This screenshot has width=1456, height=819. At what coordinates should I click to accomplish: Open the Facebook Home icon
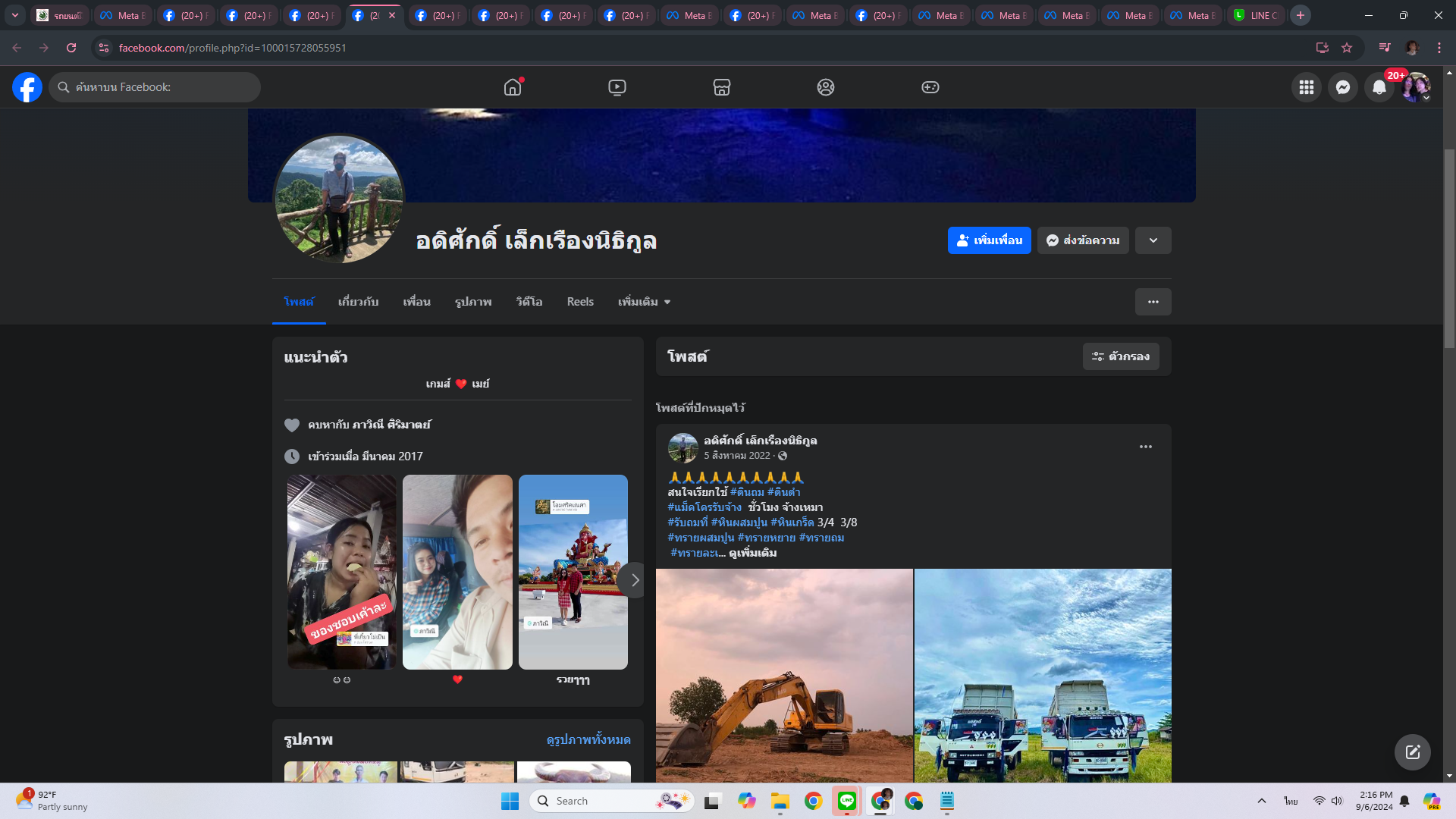click(x=513, y=87)
